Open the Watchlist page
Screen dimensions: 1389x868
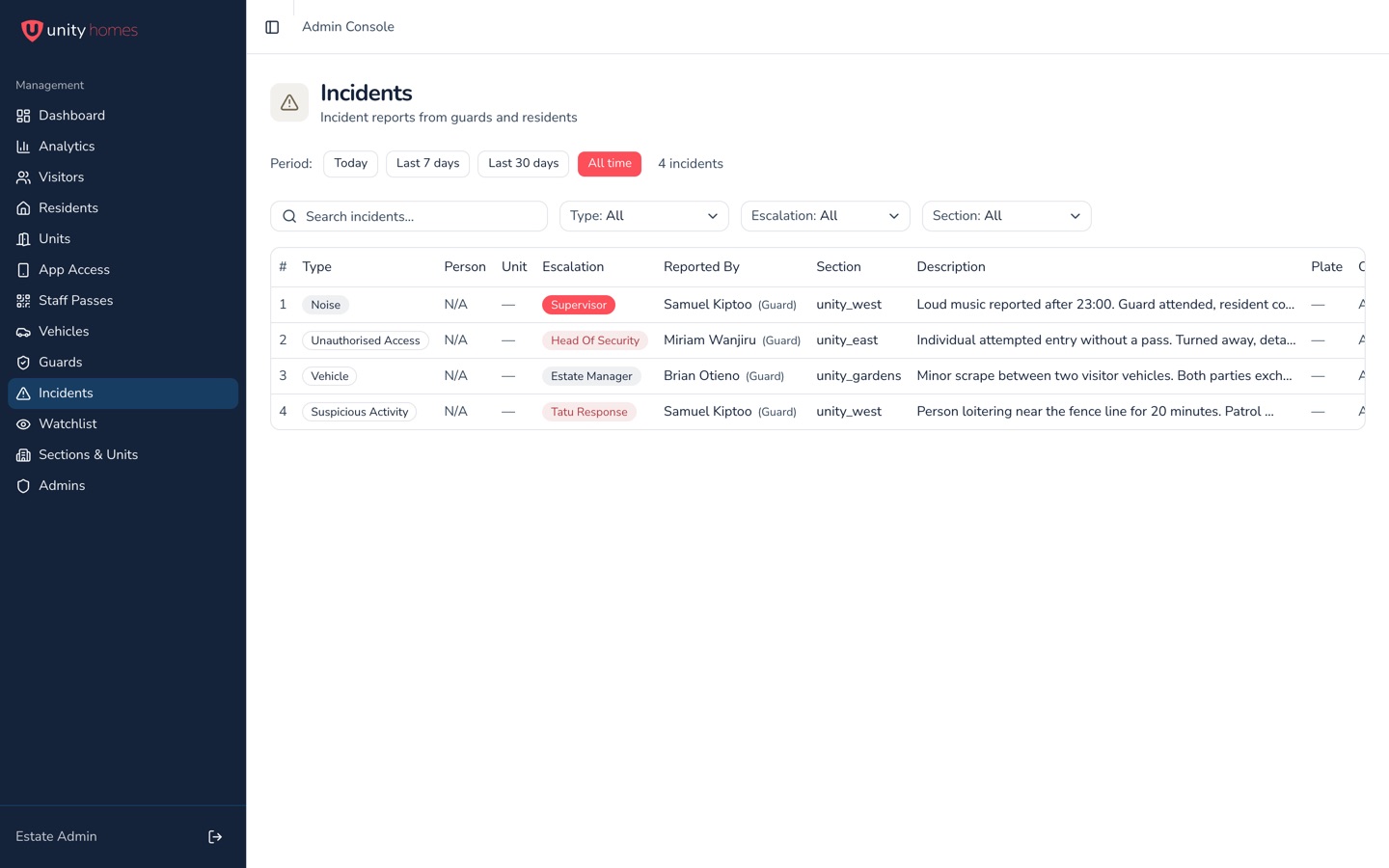tap(123, 424)
